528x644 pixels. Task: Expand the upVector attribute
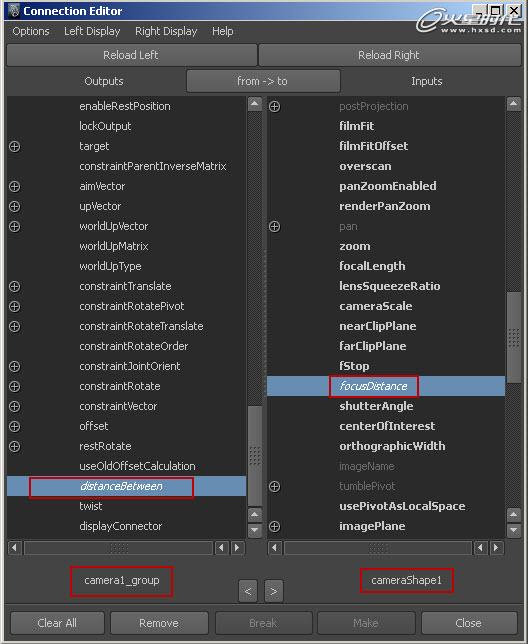pos(14,206)
